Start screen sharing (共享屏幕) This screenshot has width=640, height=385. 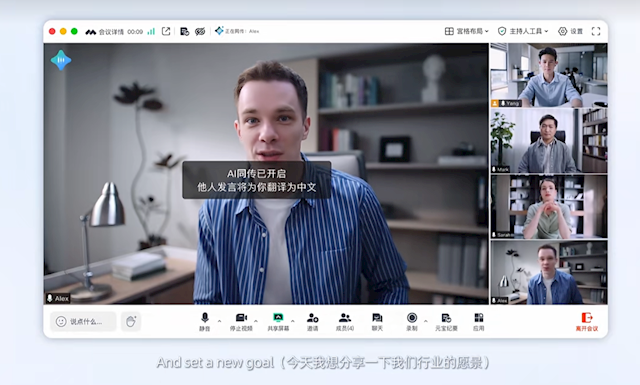pyautogui.click(x=278, y=322)
